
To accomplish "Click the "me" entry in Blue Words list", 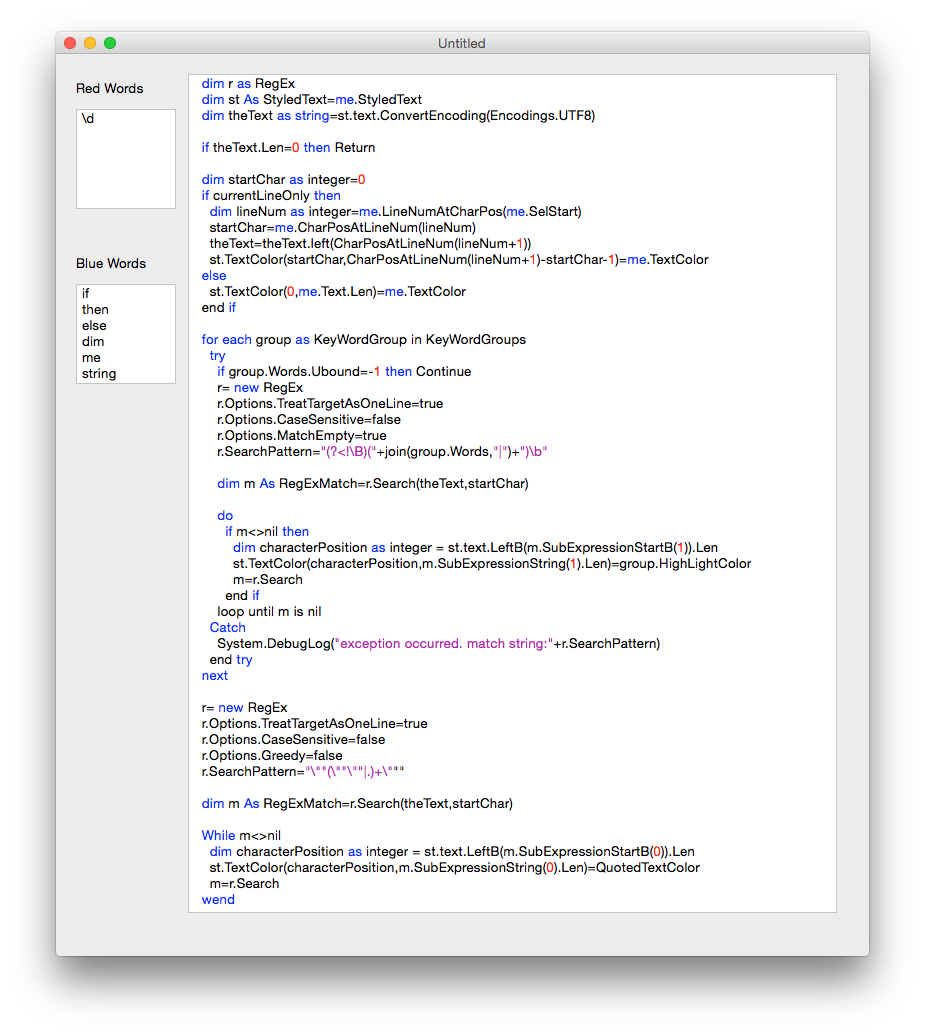I will coord(91,357).
